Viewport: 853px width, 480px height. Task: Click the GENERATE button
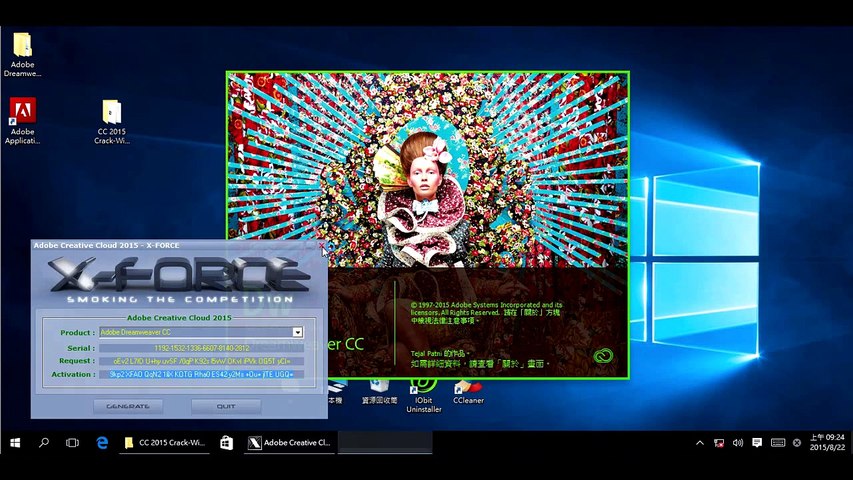click(128, 407)
